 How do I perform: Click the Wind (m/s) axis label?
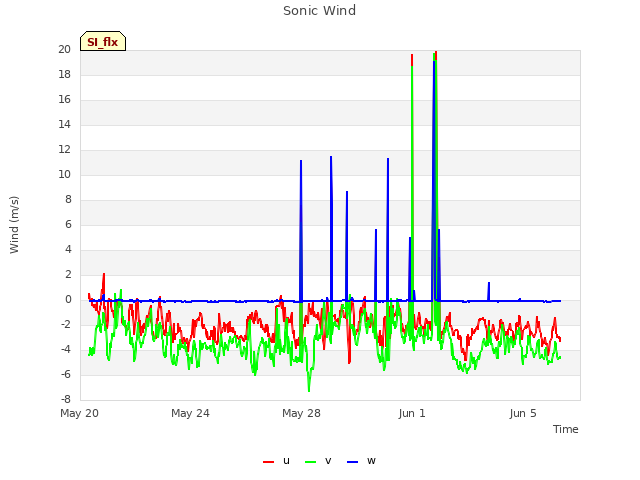click(x=14, y=225)
